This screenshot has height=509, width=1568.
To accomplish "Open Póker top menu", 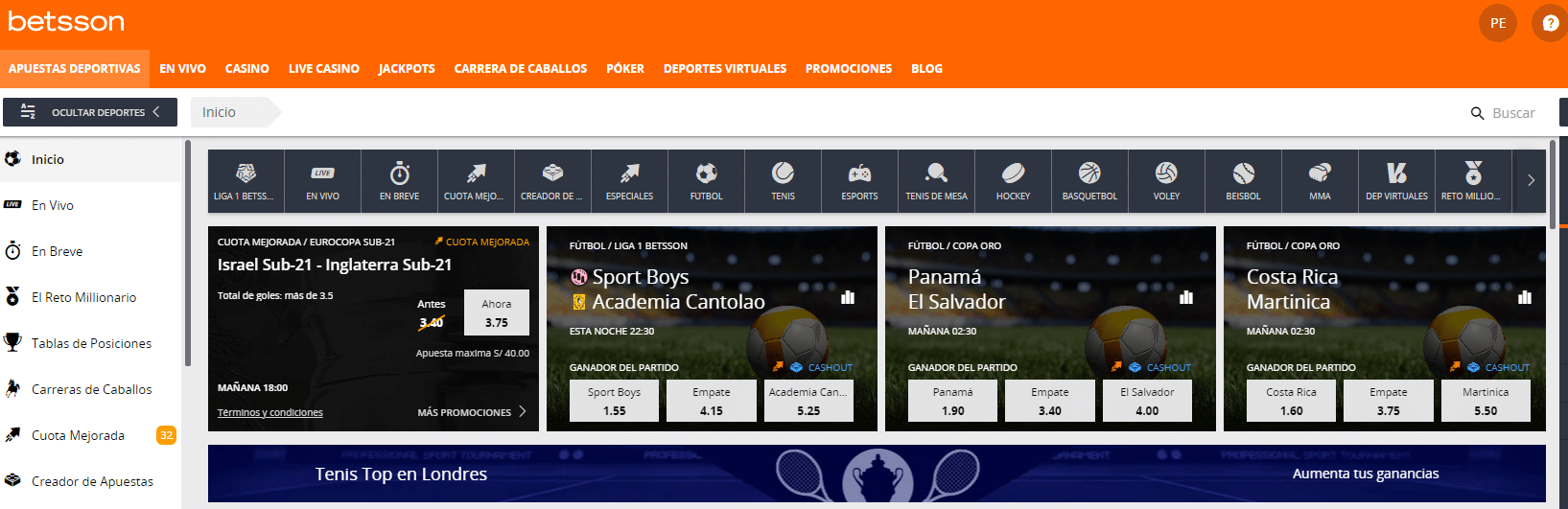I will 625,69.
